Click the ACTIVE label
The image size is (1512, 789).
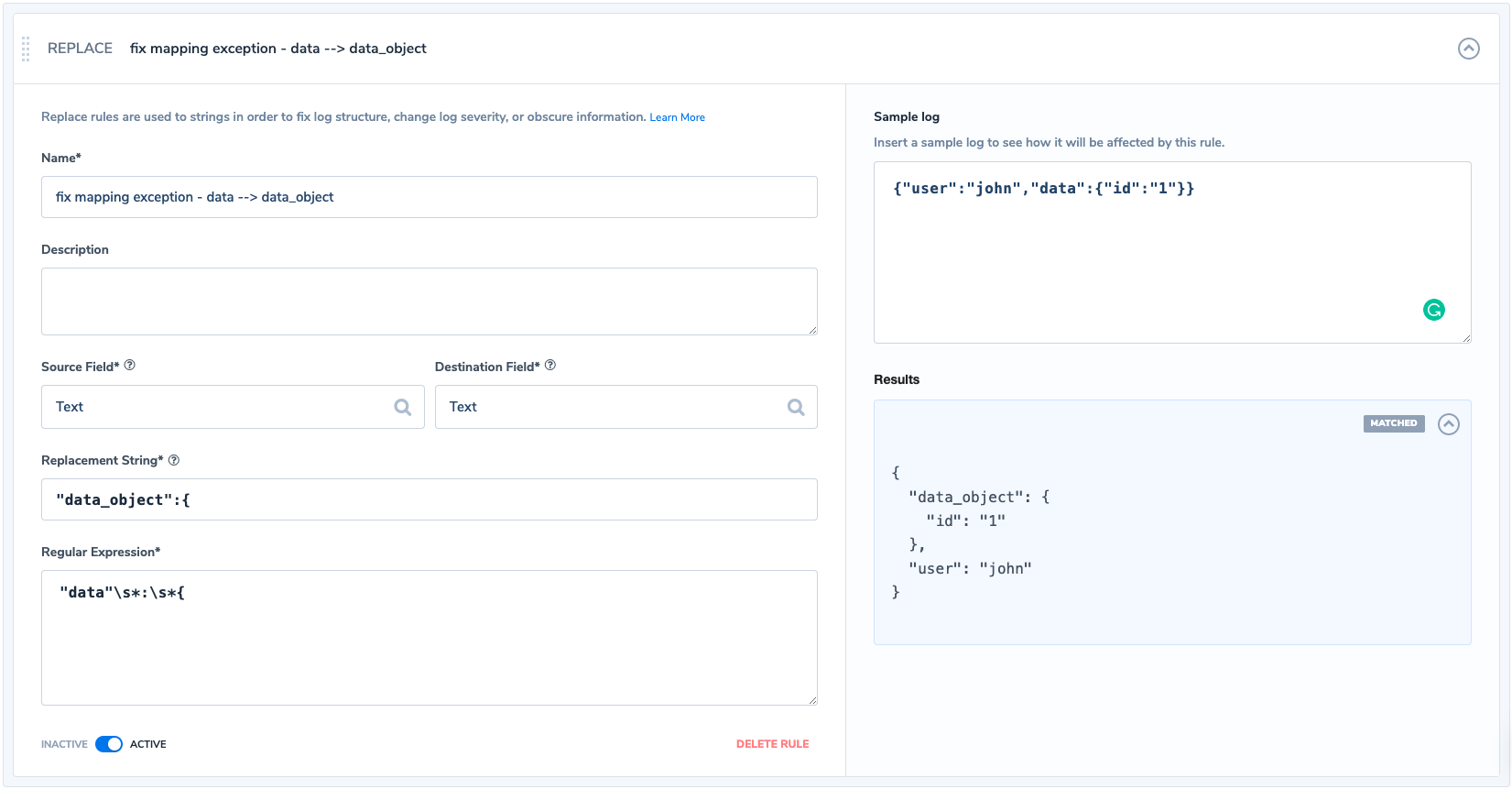pyautogui.click(x=148, y=744)
